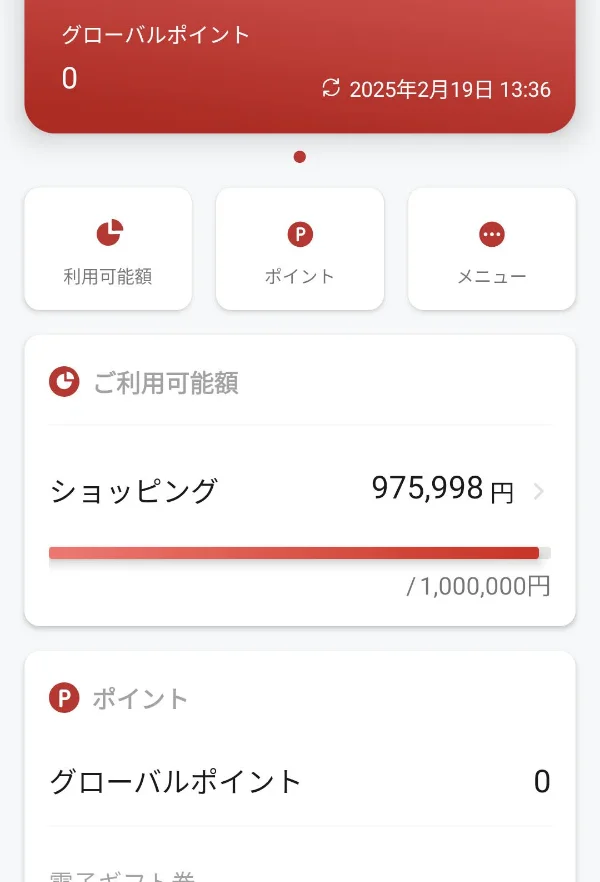Click the / 1,000,000円 limit text

(x=478, y=586)
